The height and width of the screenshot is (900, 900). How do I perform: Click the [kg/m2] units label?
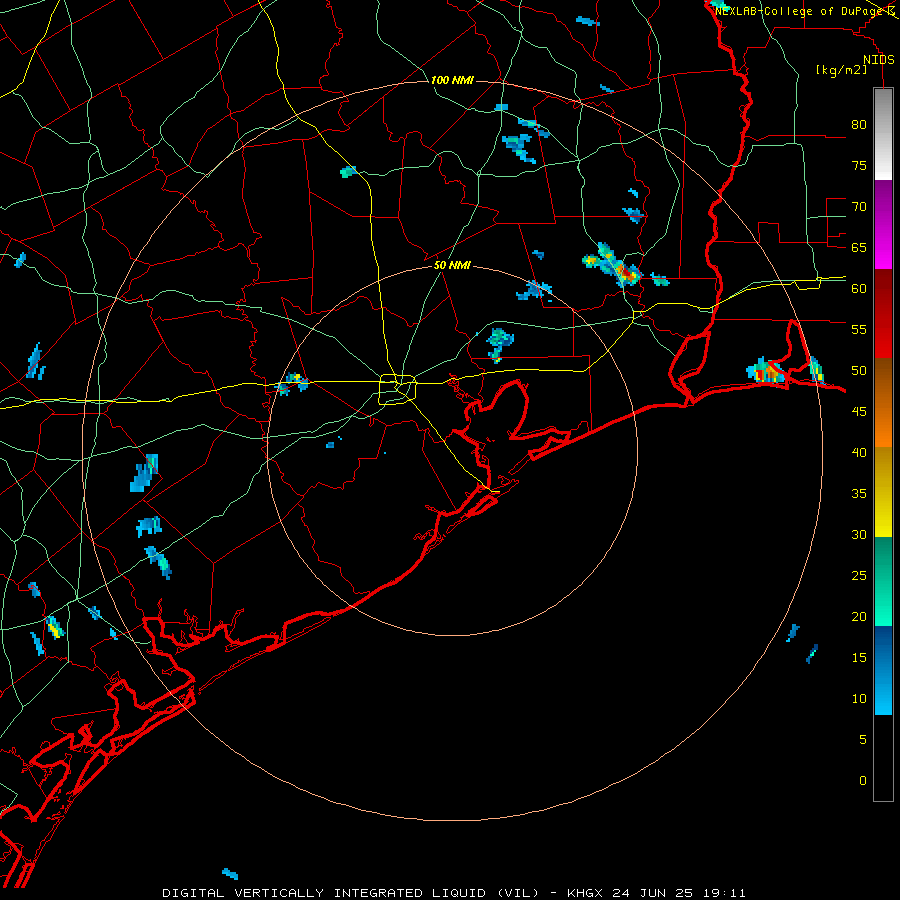pos(841,70)
